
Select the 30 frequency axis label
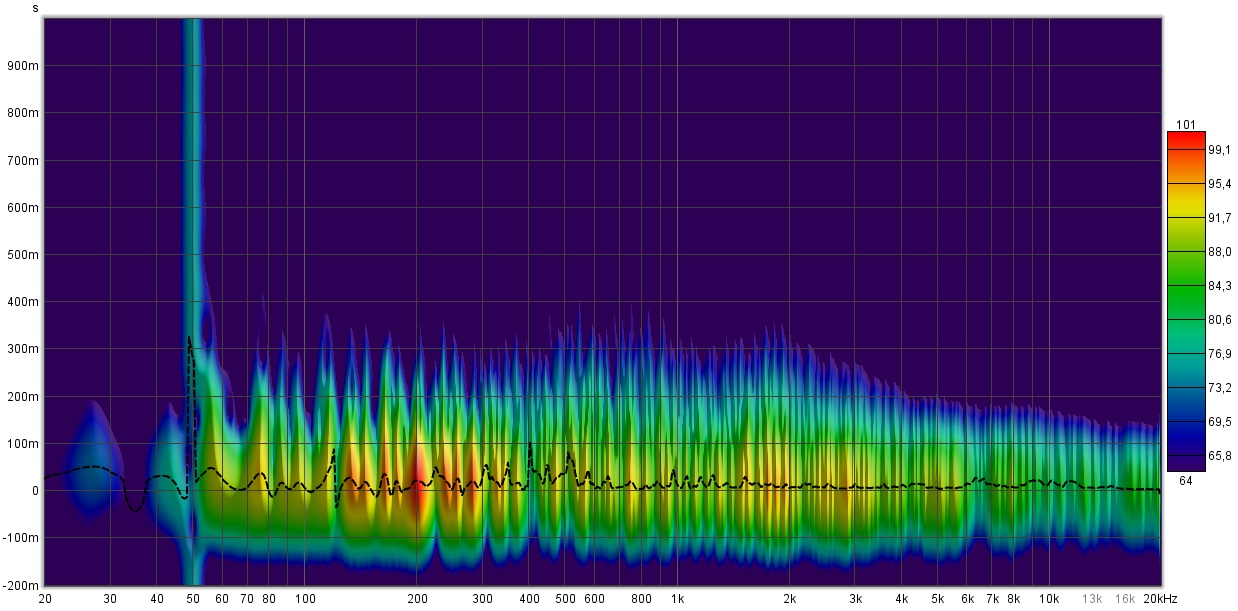[x=110, y=599]
